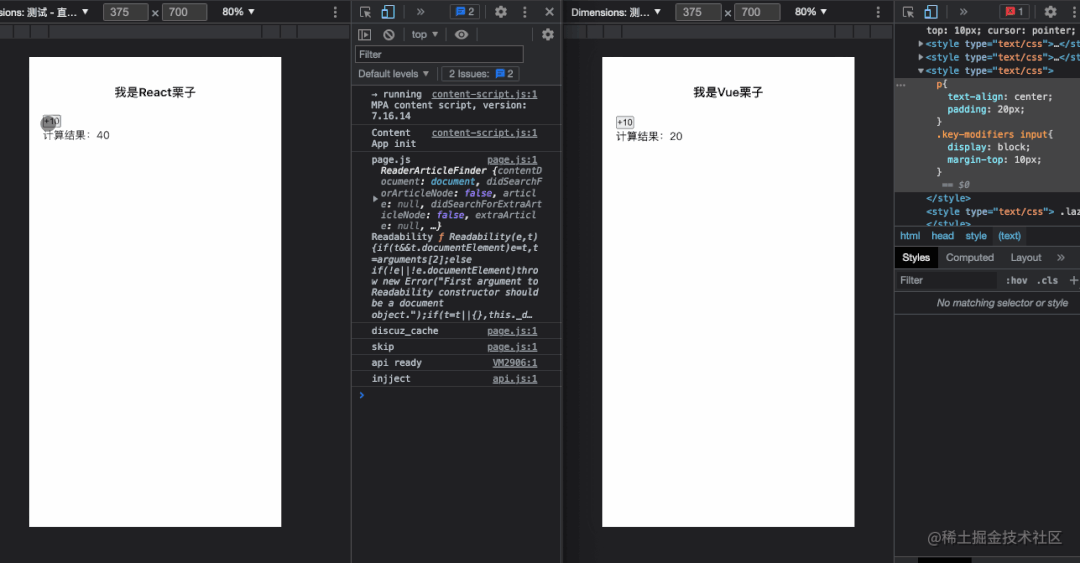Expand second collapsed style type="text/css" node
This screenshot has width=1080, height=563.
click(x=921, y=58)
